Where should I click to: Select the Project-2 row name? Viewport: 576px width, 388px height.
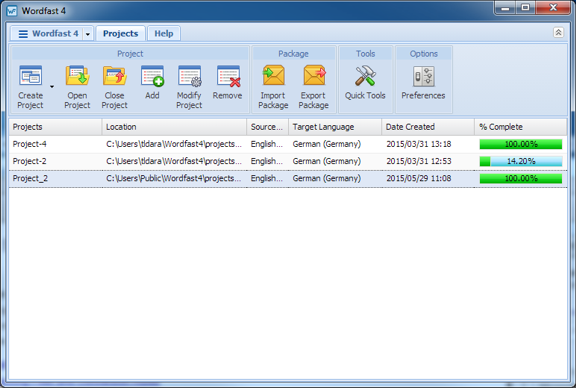(x=30, y=161)
